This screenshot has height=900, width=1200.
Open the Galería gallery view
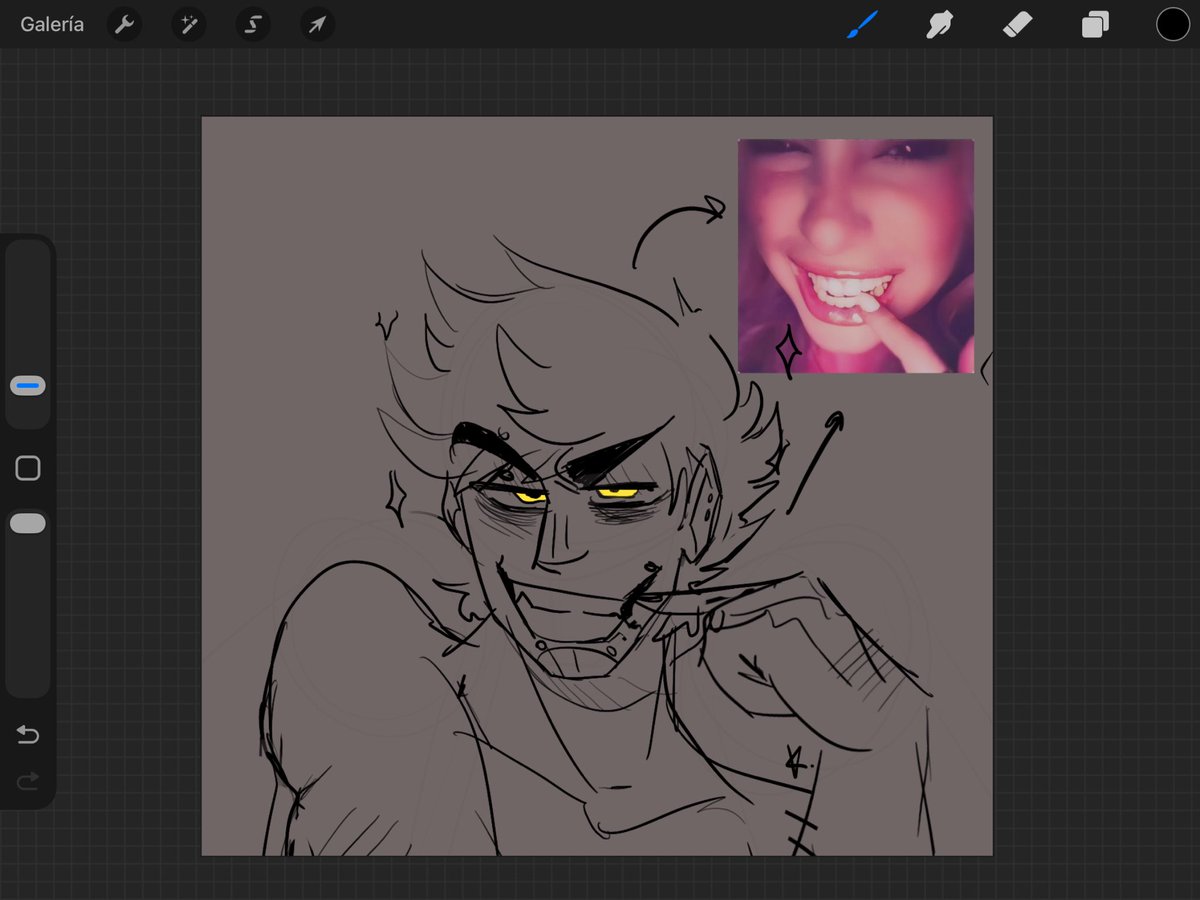(x=52, y=25)
